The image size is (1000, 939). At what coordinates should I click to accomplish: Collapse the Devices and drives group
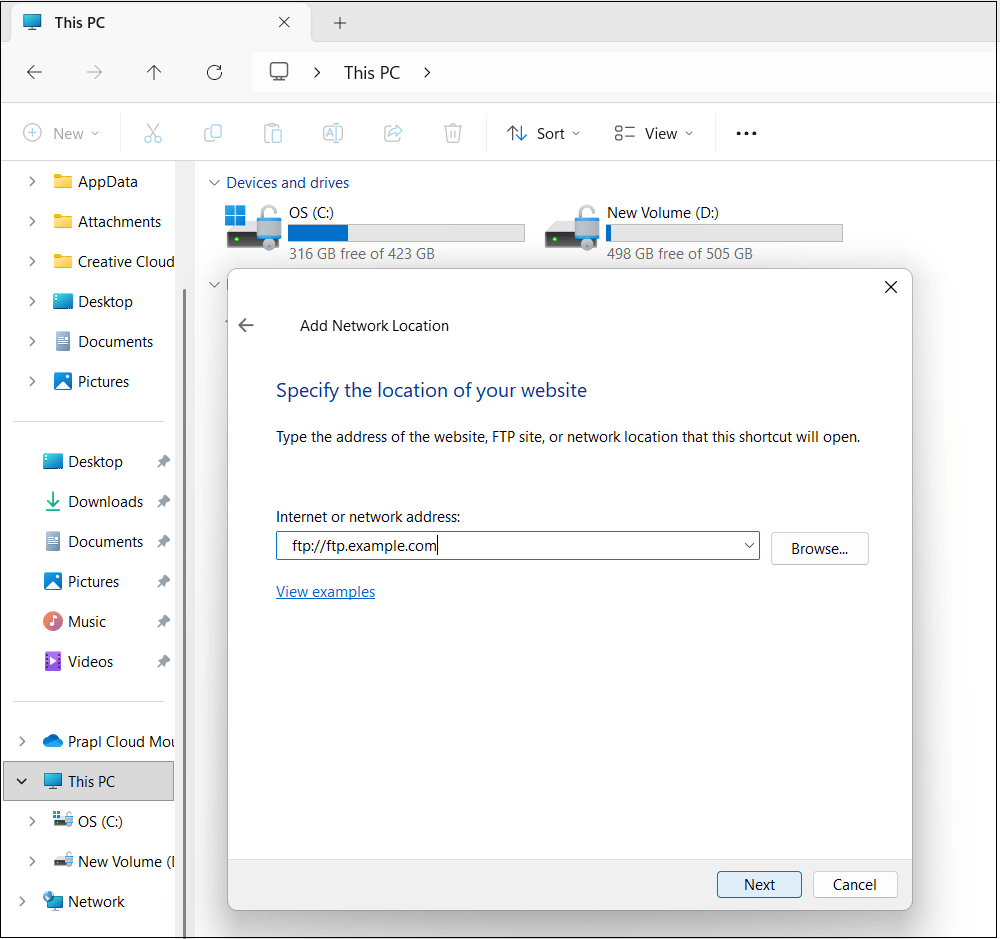214,183
